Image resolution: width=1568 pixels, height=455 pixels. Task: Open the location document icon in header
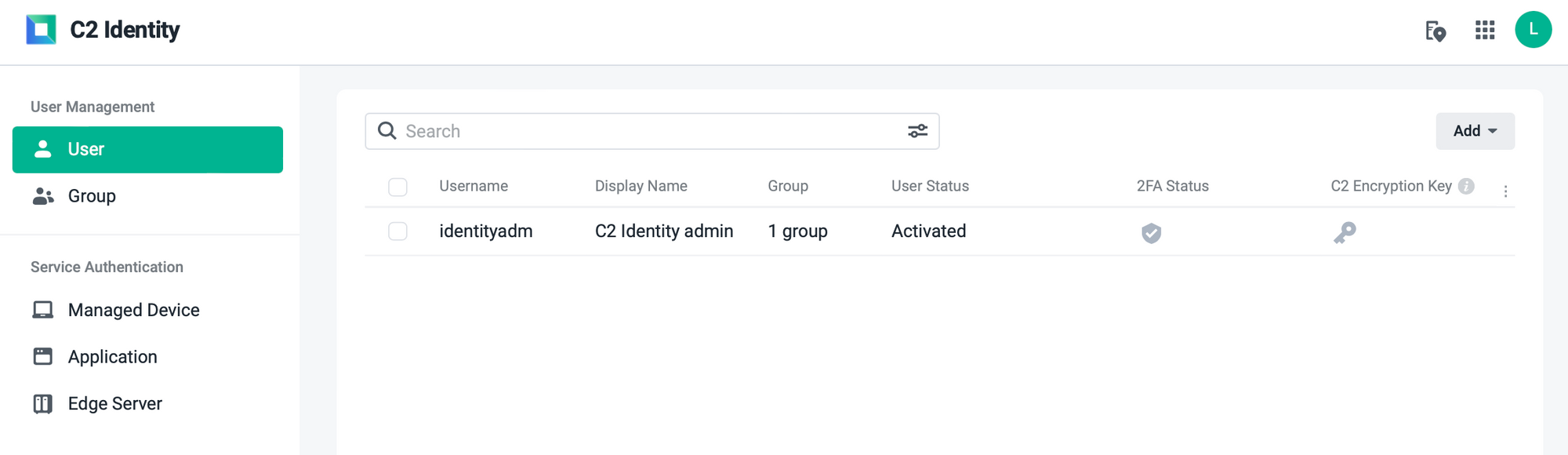click(x=1436, y=31)
